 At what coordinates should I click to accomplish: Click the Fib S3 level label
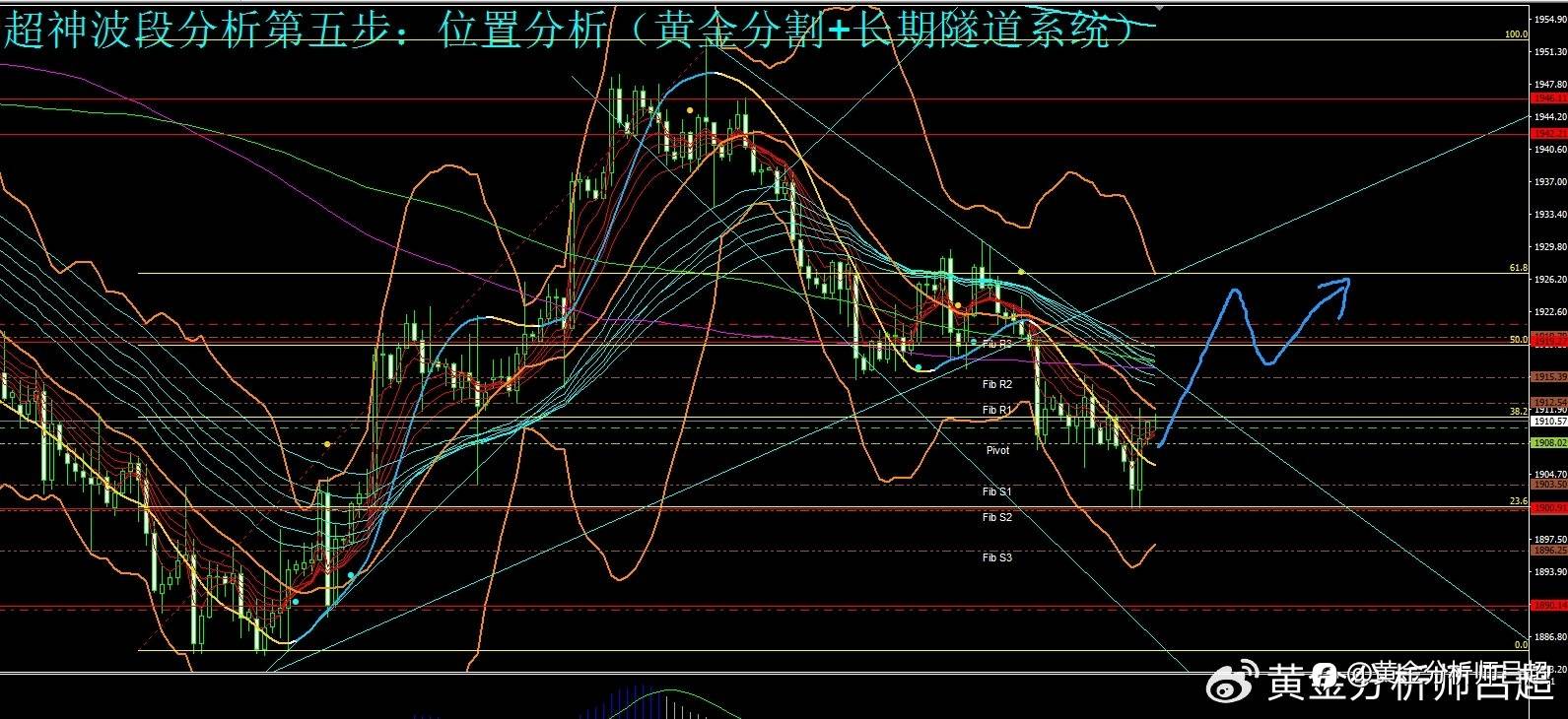996,557
